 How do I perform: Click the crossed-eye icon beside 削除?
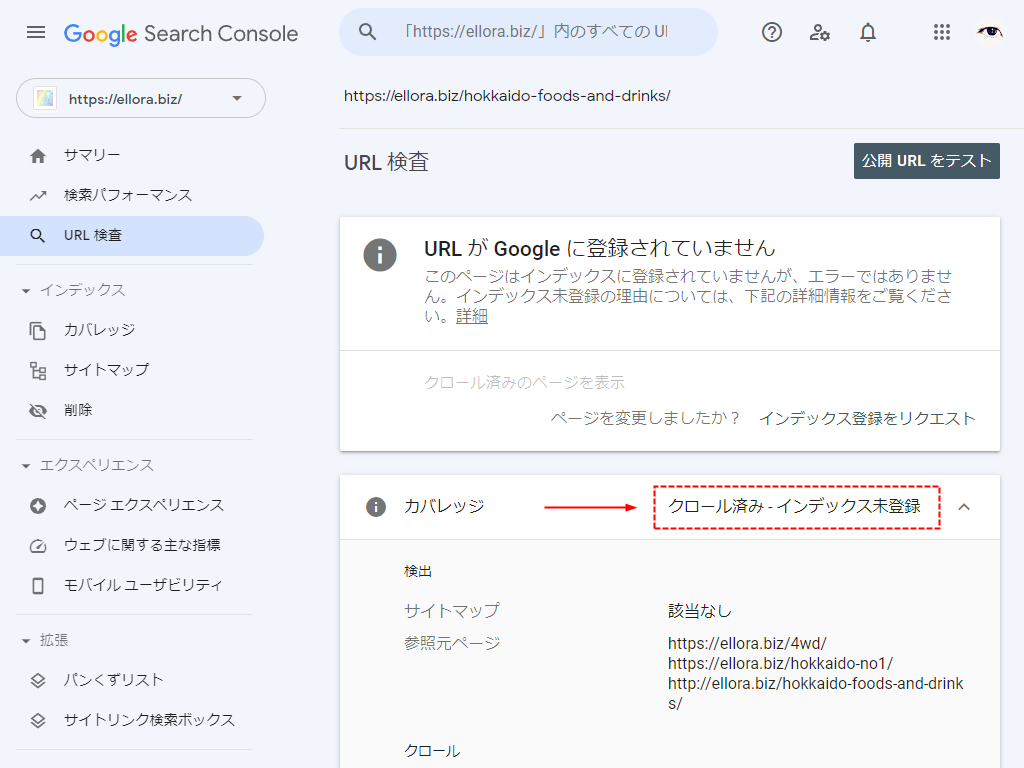(x=38, y=411)
